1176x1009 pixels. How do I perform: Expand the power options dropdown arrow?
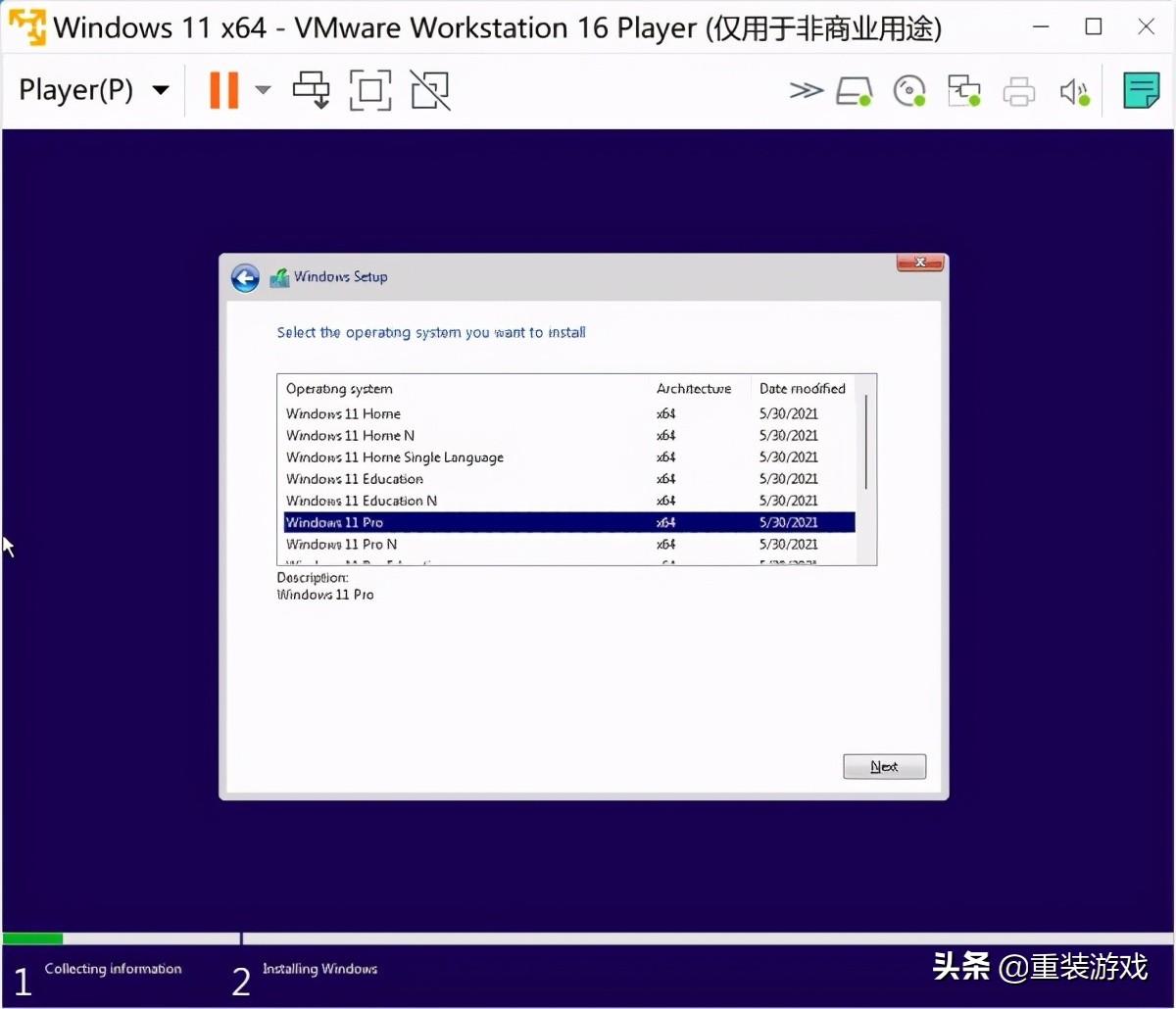coord(263,91)
